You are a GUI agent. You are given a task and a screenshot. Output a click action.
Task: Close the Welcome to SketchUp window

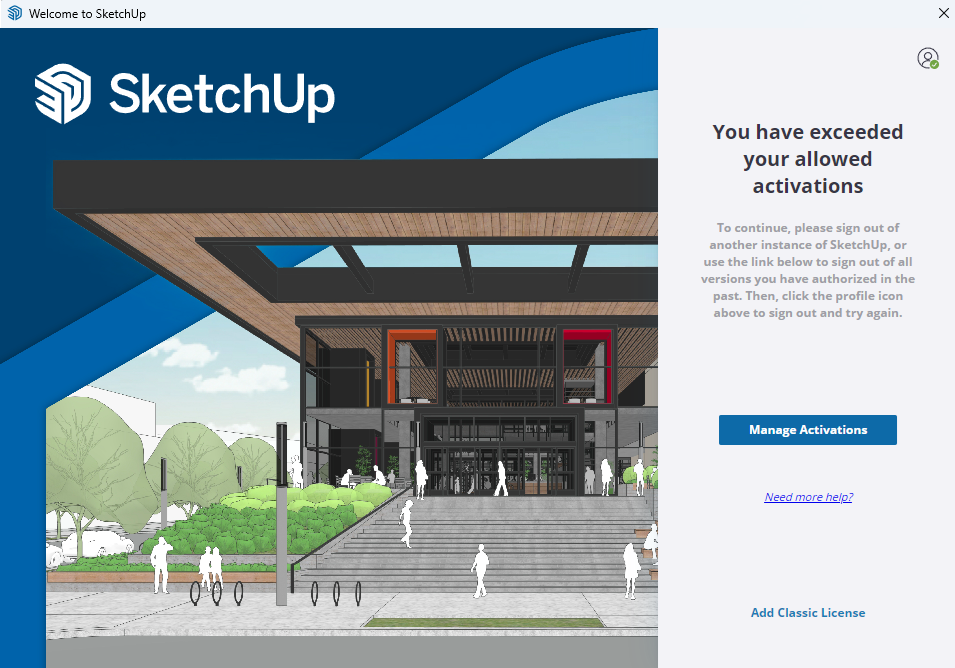click(x=943, y=13)
